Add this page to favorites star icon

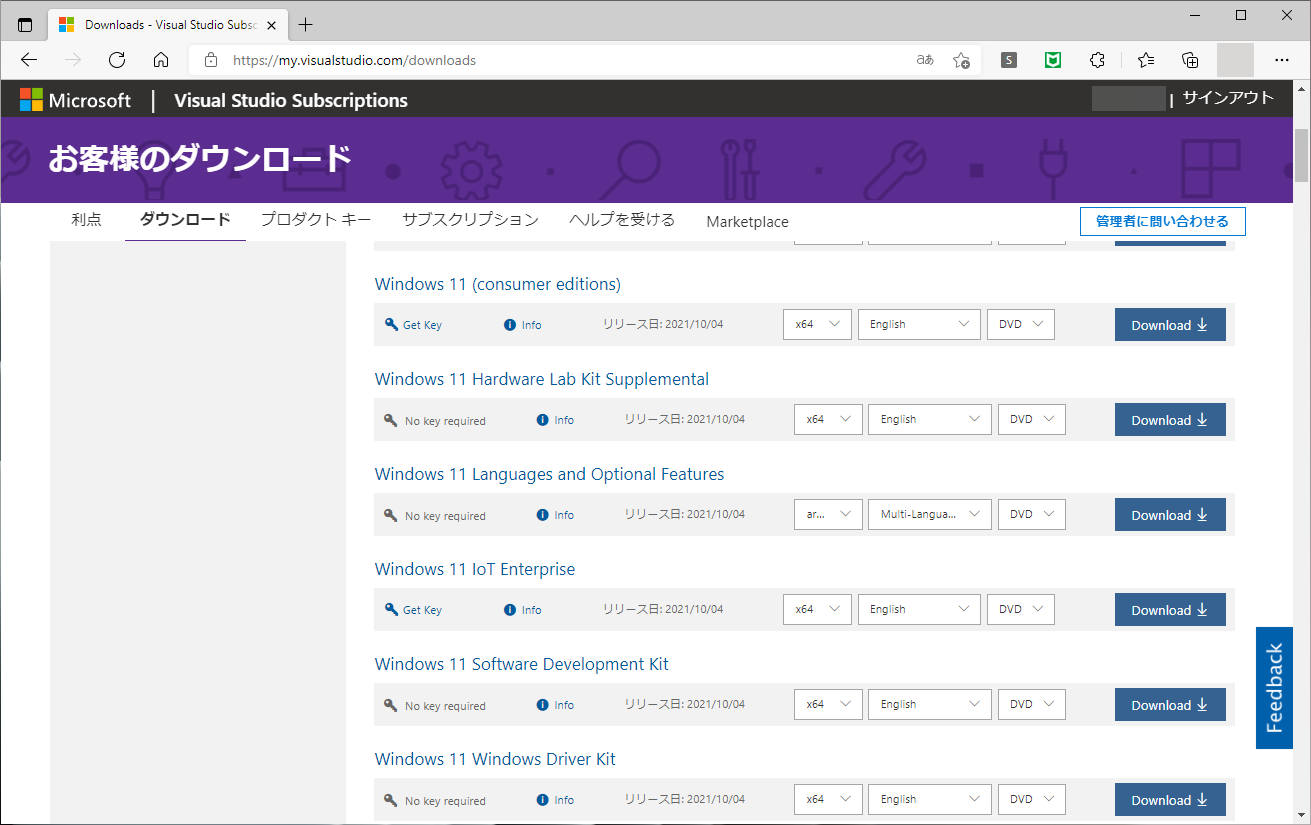[x=961, y=60]
